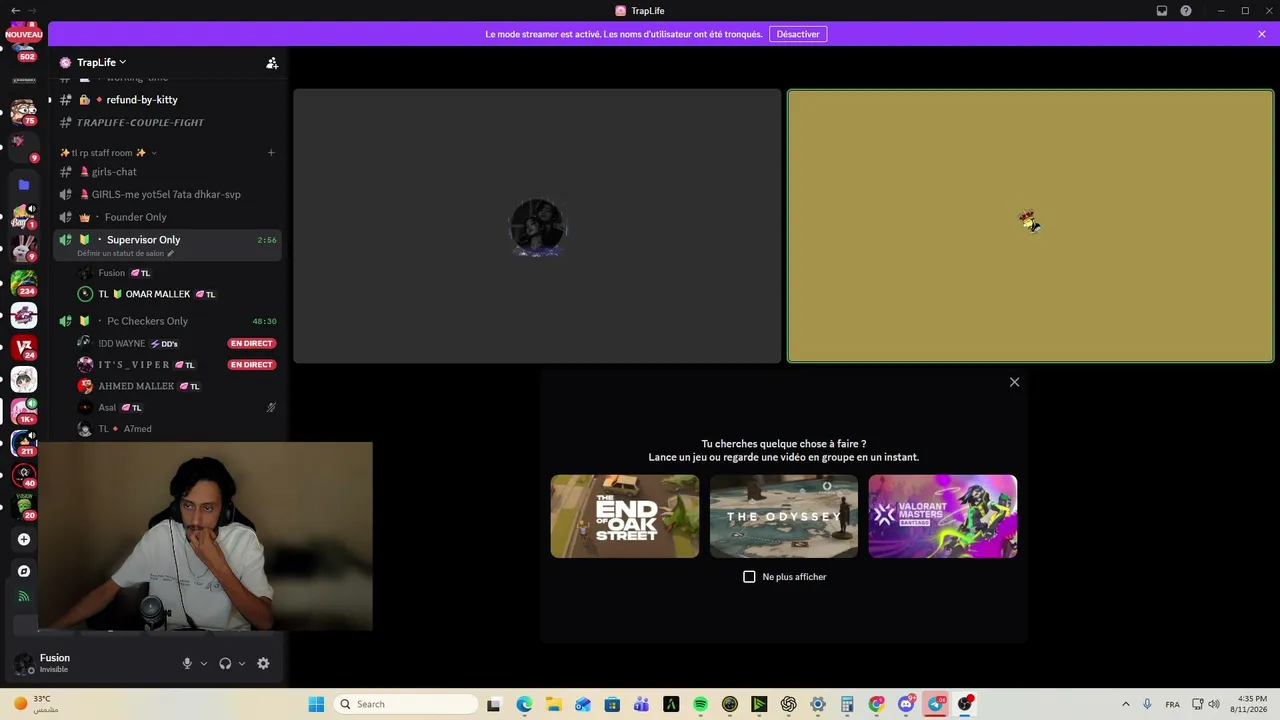Open the Valorant Masters Santiago video card
The image size is (1280, 720).
coord(943,516)
